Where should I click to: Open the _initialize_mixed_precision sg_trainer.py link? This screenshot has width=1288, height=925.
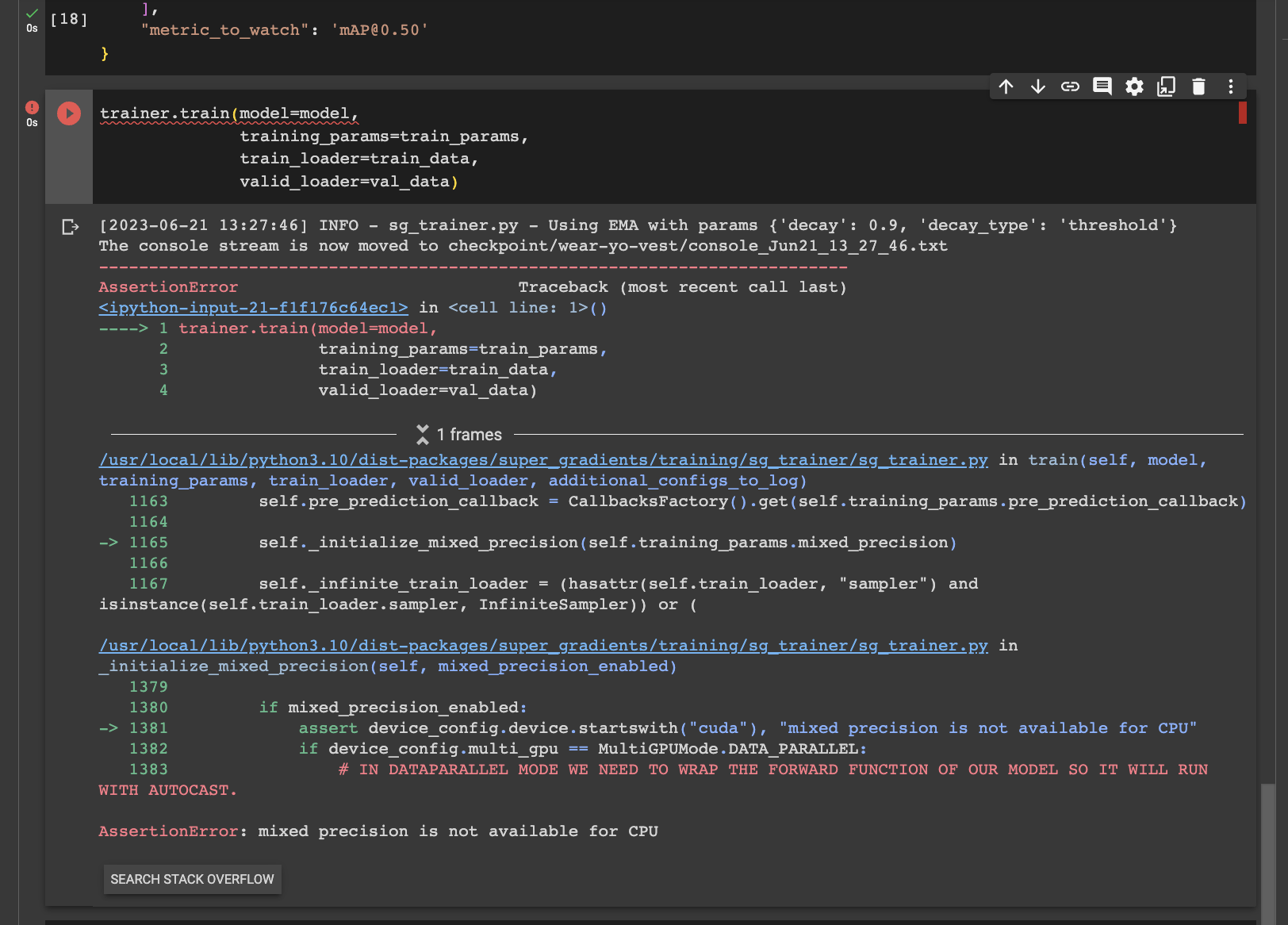[x=542, y=645]
